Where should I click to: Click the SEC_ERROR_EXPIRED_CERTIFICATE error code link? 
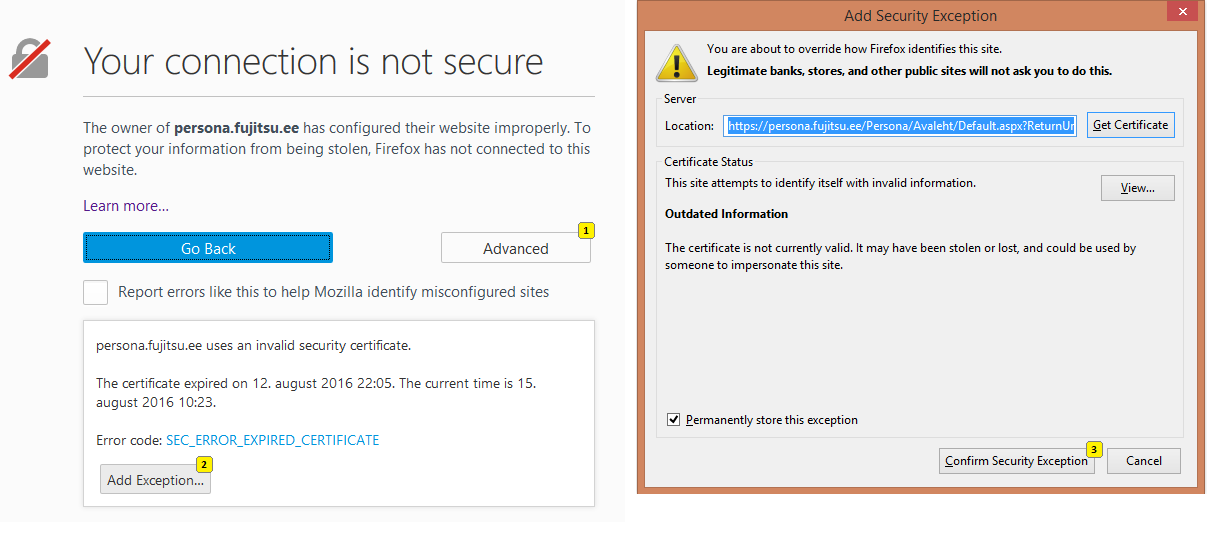pos(272,440)
